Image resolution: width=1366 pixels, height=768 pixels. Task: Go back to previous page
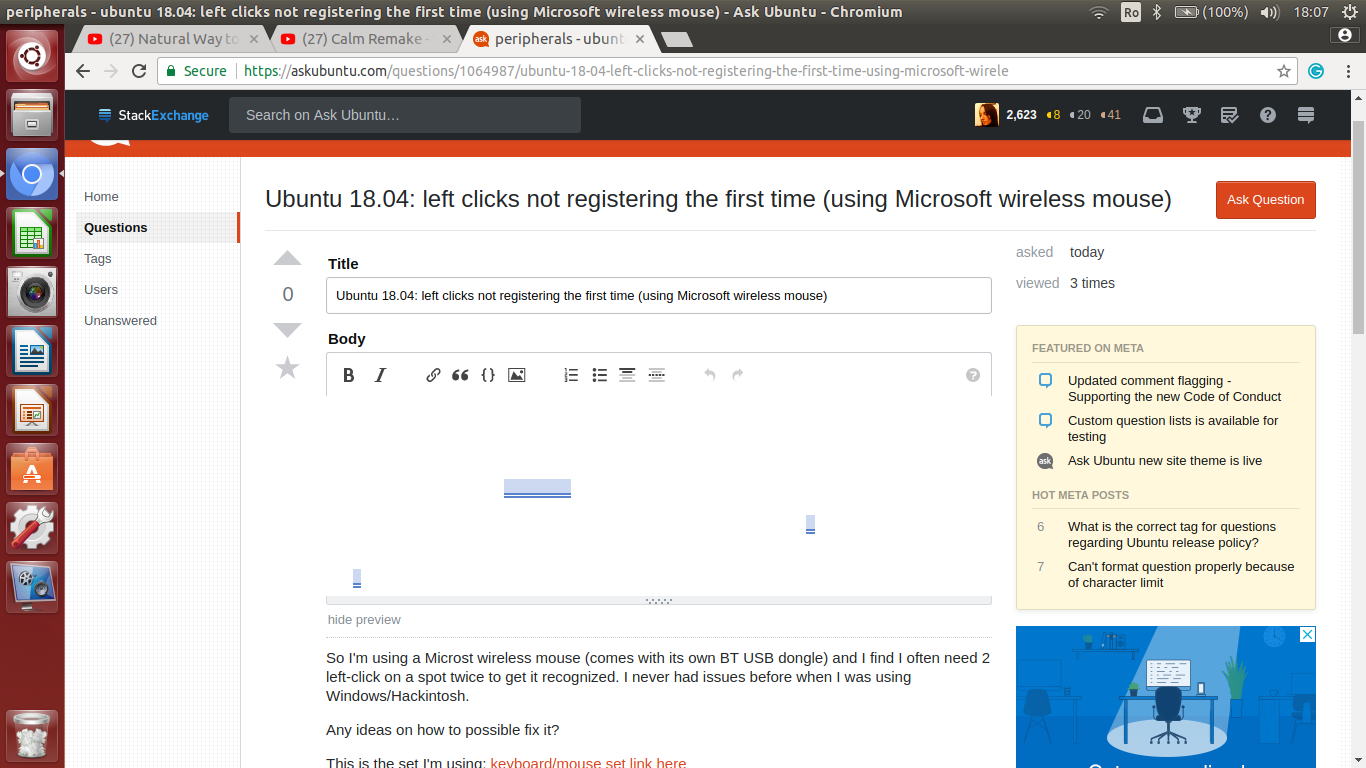(x=83, y=71)
